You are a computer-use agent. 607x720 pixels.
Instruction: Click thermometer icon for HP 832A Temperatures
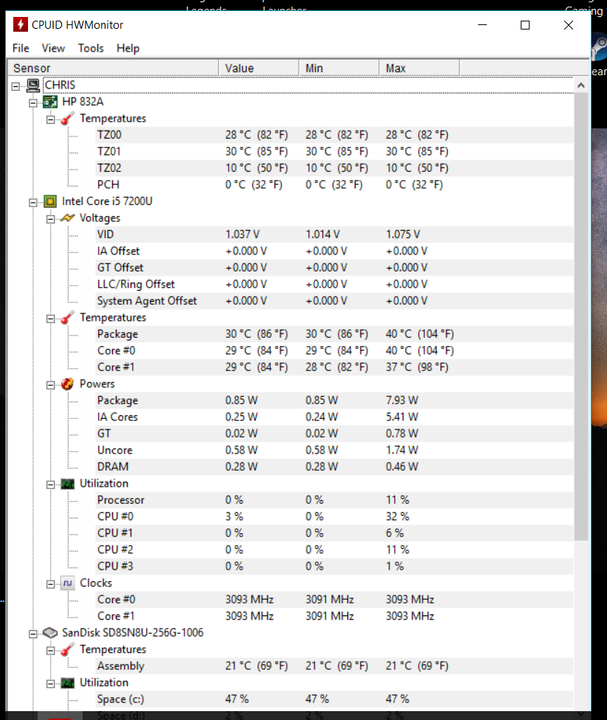point(67,118)
